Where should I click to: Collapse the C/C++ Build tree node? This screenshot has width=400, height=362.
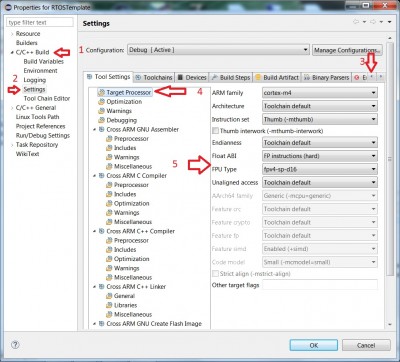pyautogui.click(x=12, y=52)
